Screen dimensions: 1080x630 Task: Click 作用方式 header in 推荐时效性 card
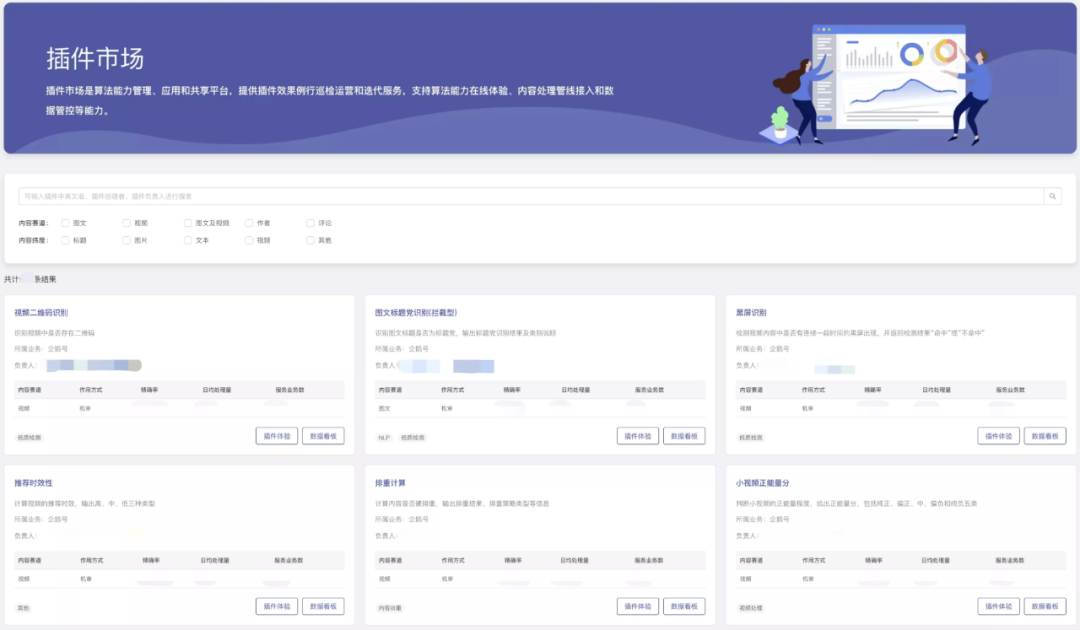pyautogui.click(x=92, y=560)
